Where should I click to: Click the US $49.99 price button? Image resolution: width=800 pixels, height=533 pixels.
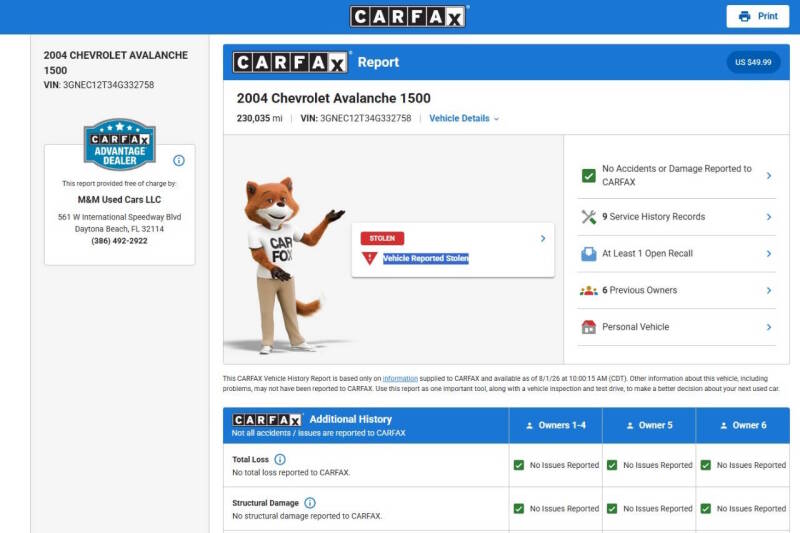point(753,62)
